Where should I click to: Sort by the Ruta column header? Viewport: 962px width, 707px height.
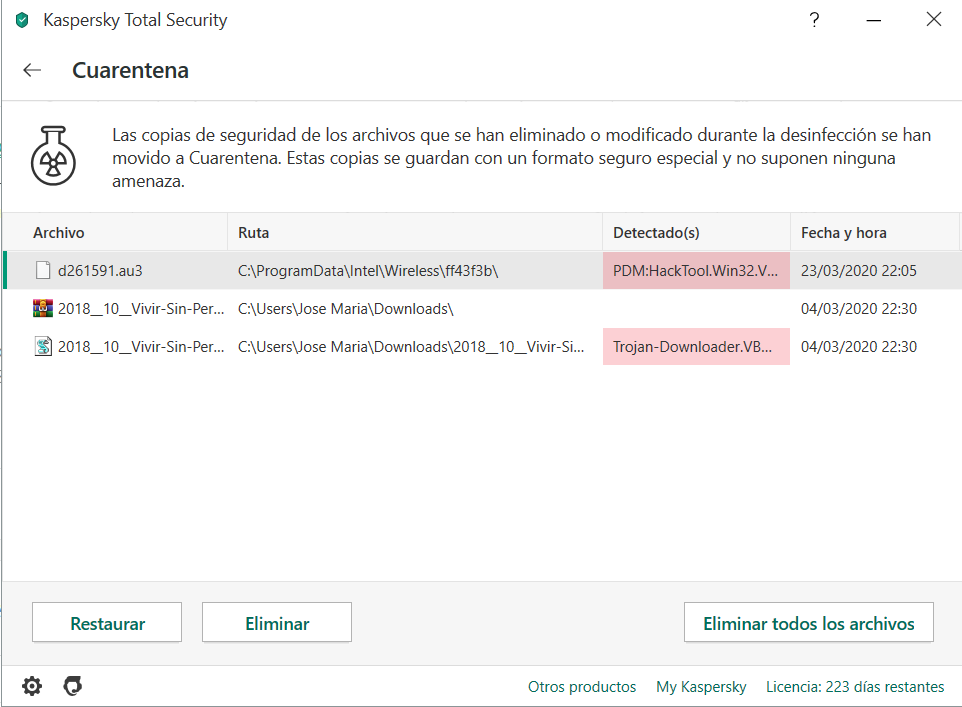(x=253, y=233)
